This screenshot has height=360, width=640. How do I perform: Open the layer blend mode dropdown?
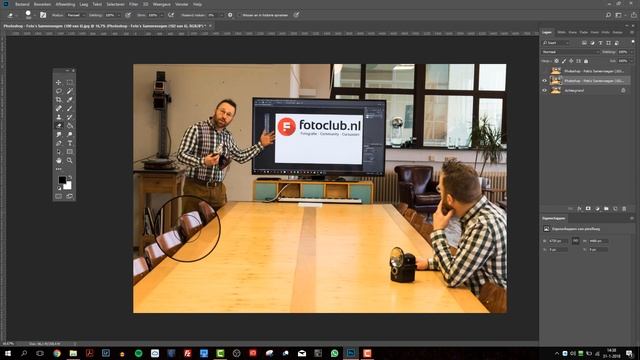[x=571, y=52]
